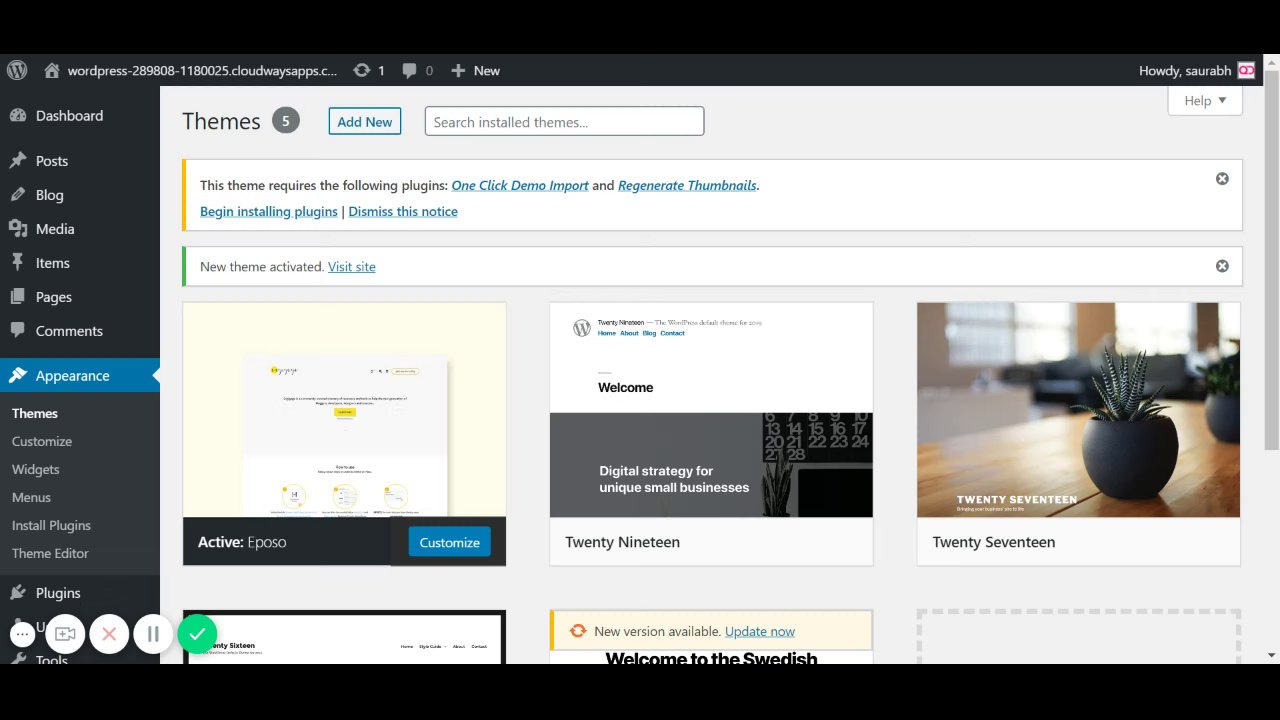This screenshot has width=1280, height=720.
Task: Open the Themes submenu item
Action: coord(35,413)
